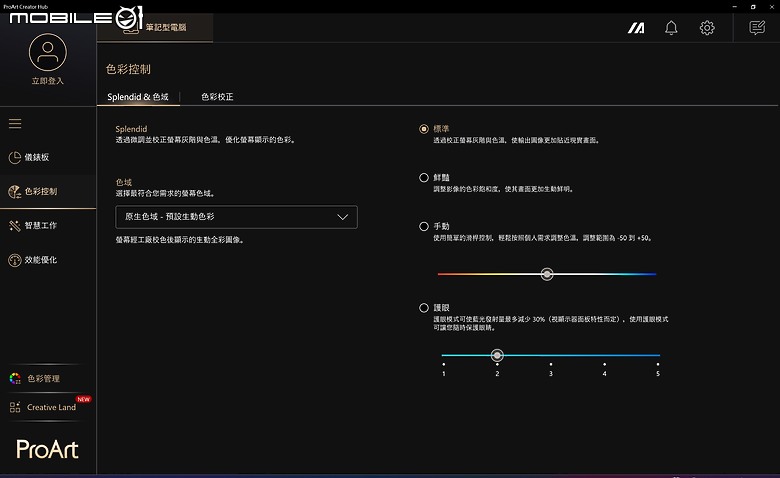Viewport: 780px width, 478px height.
Task: Open settings gear icon
Action: click(x=707, y=28)
